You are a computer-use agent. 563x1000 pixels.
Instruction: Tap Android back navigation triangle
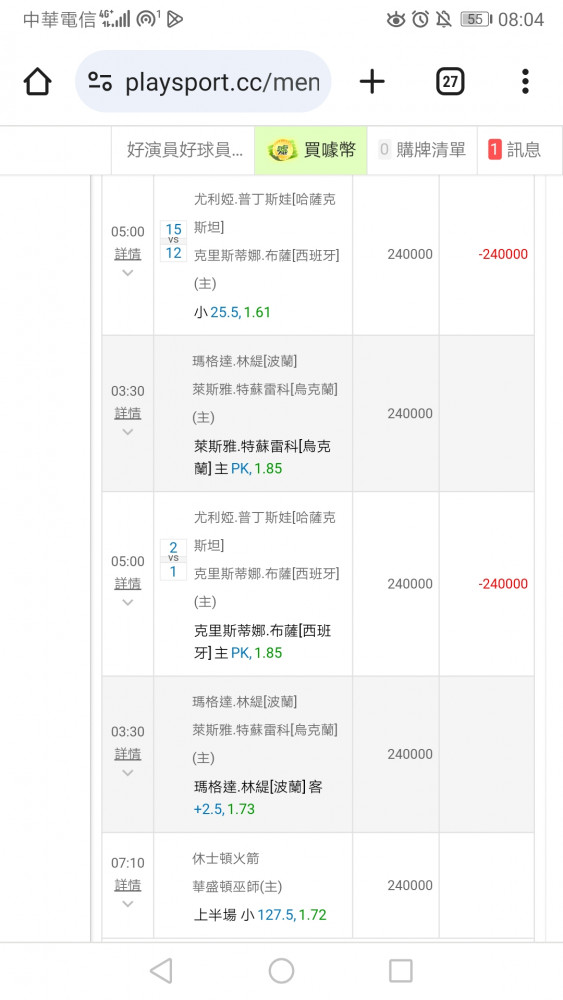tap(161, 971)
